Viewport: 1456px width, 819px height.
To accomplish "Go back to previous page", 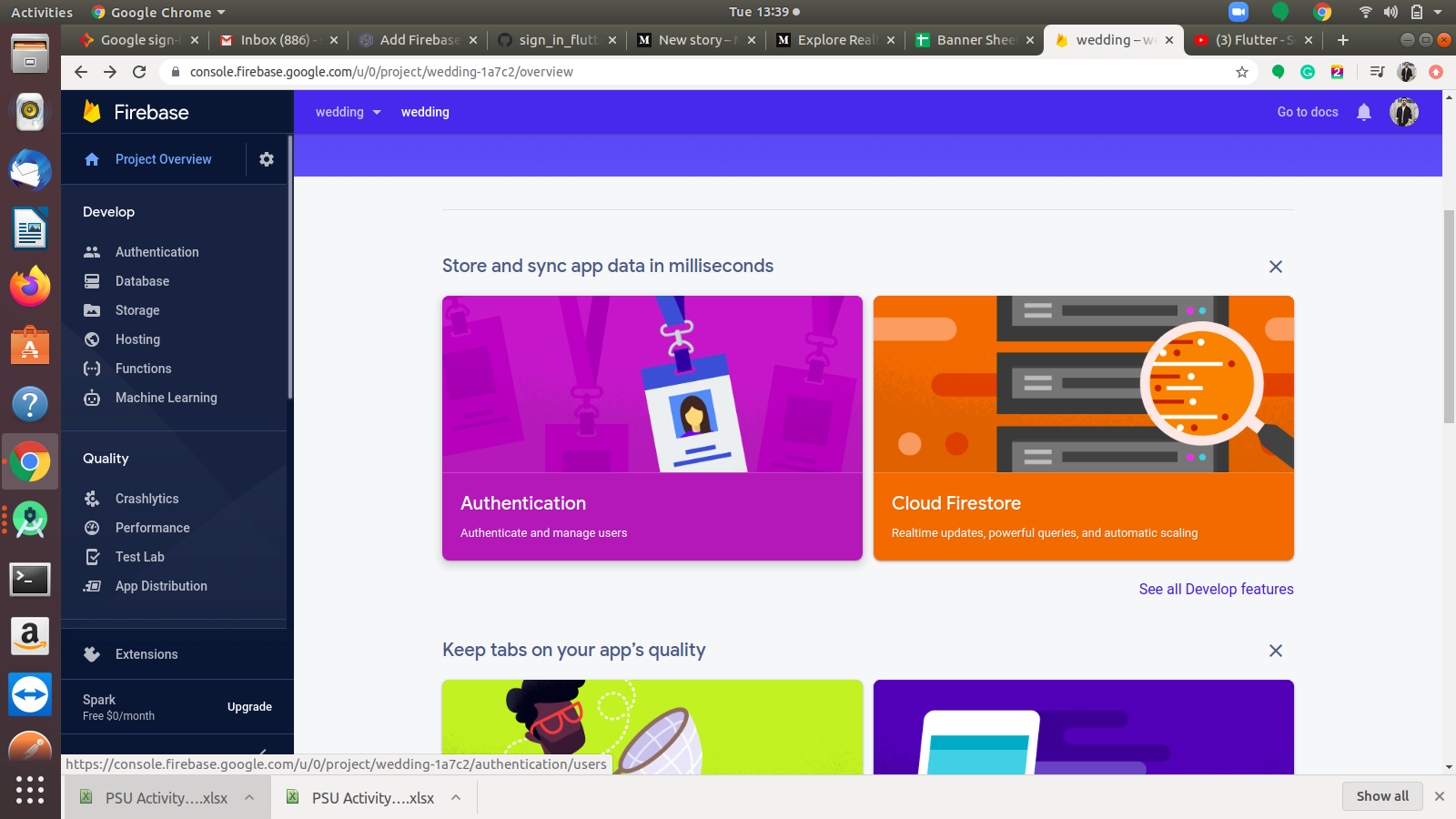I will pos(81,72).
